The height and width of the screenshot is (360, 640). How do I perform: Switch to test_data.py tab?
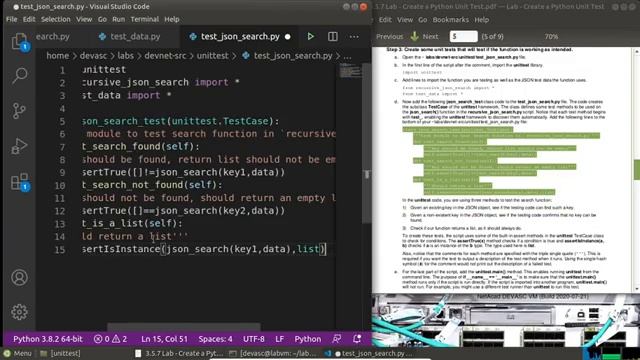click(x=130, y=37)
